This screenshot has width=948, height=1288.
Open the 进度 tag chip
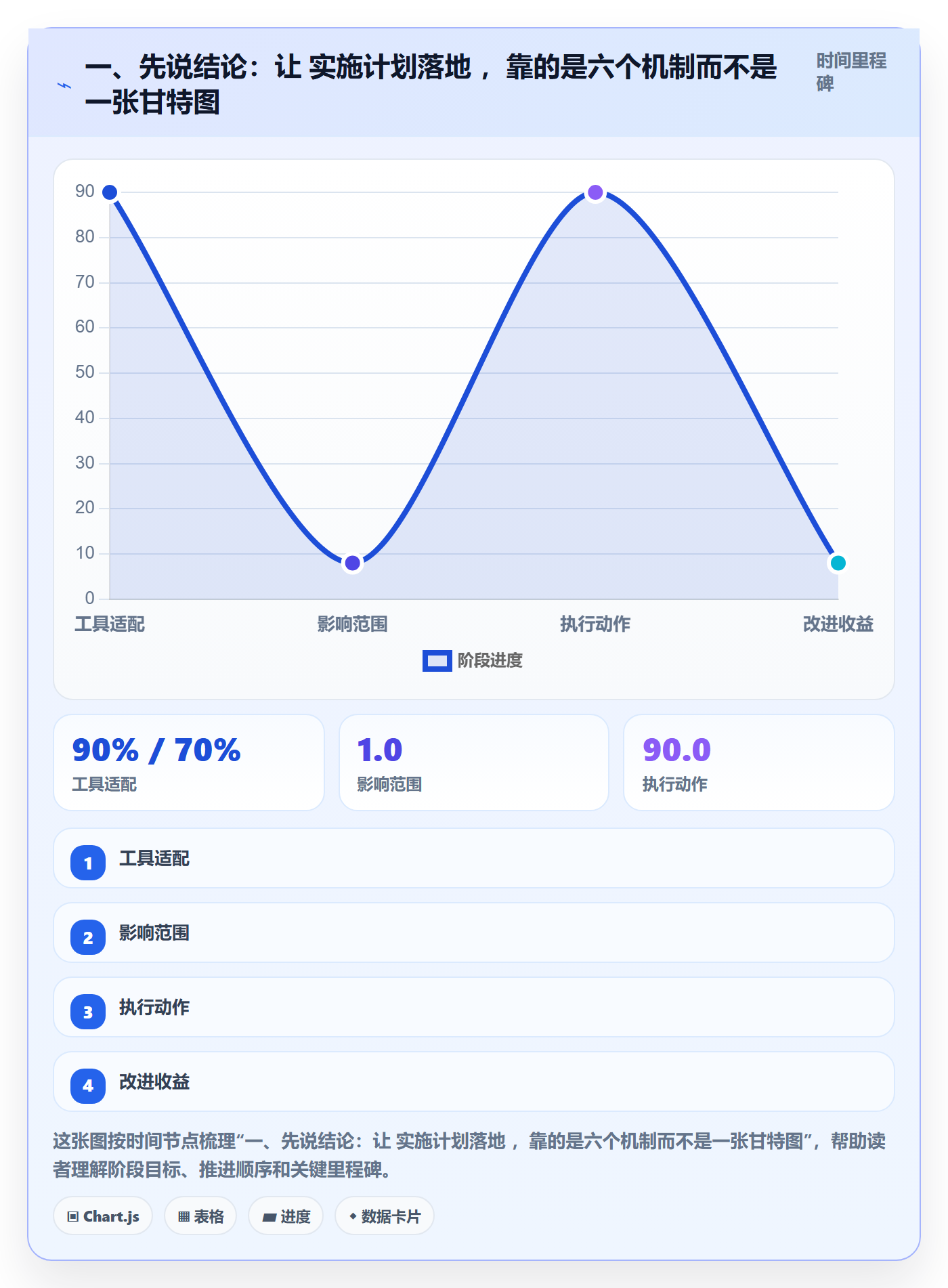tap(286, 1216)
